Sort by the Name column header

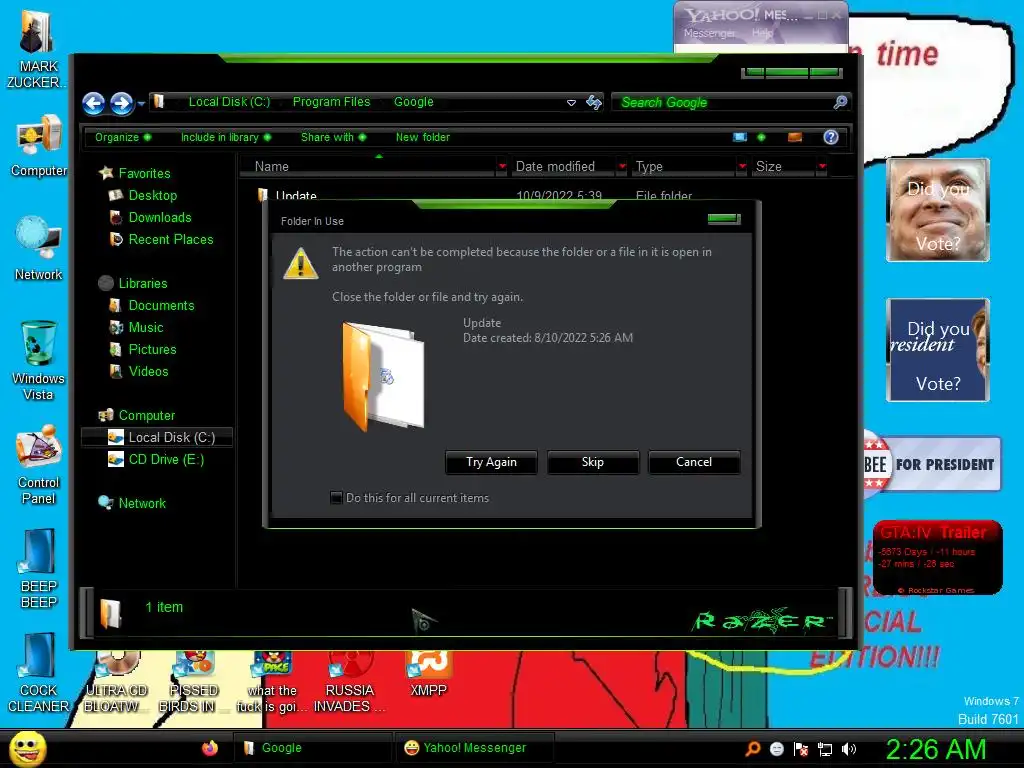coord(368,167)
